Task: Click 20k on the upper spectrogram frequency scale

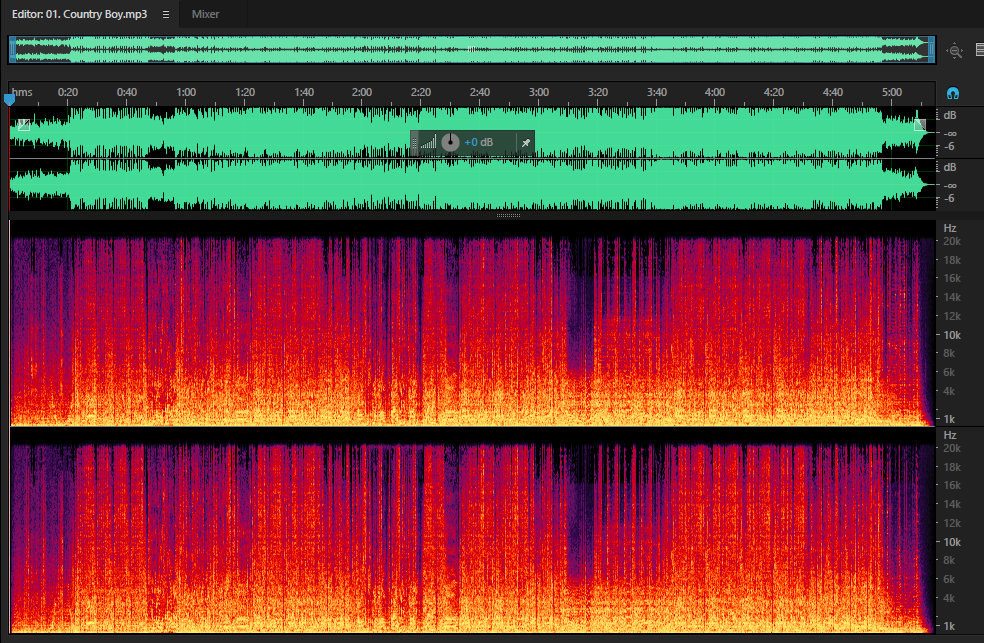Action: [952, 242]
